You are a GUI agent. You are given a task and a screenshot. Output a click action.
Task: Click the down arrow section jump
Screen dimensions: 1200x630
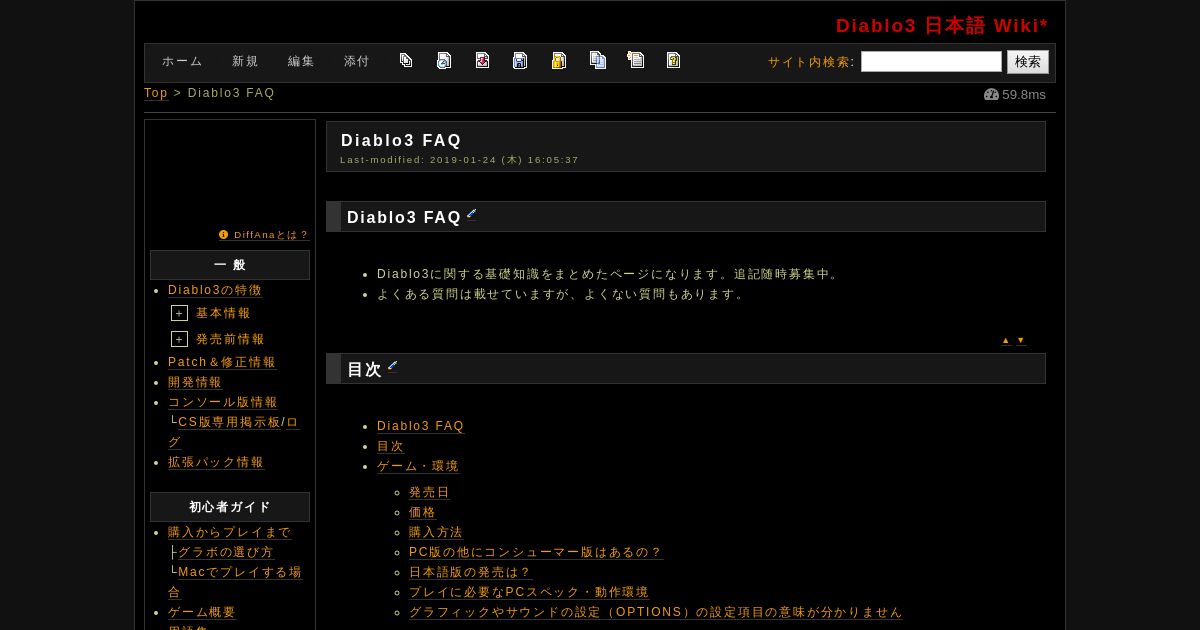coord(1021,341)
